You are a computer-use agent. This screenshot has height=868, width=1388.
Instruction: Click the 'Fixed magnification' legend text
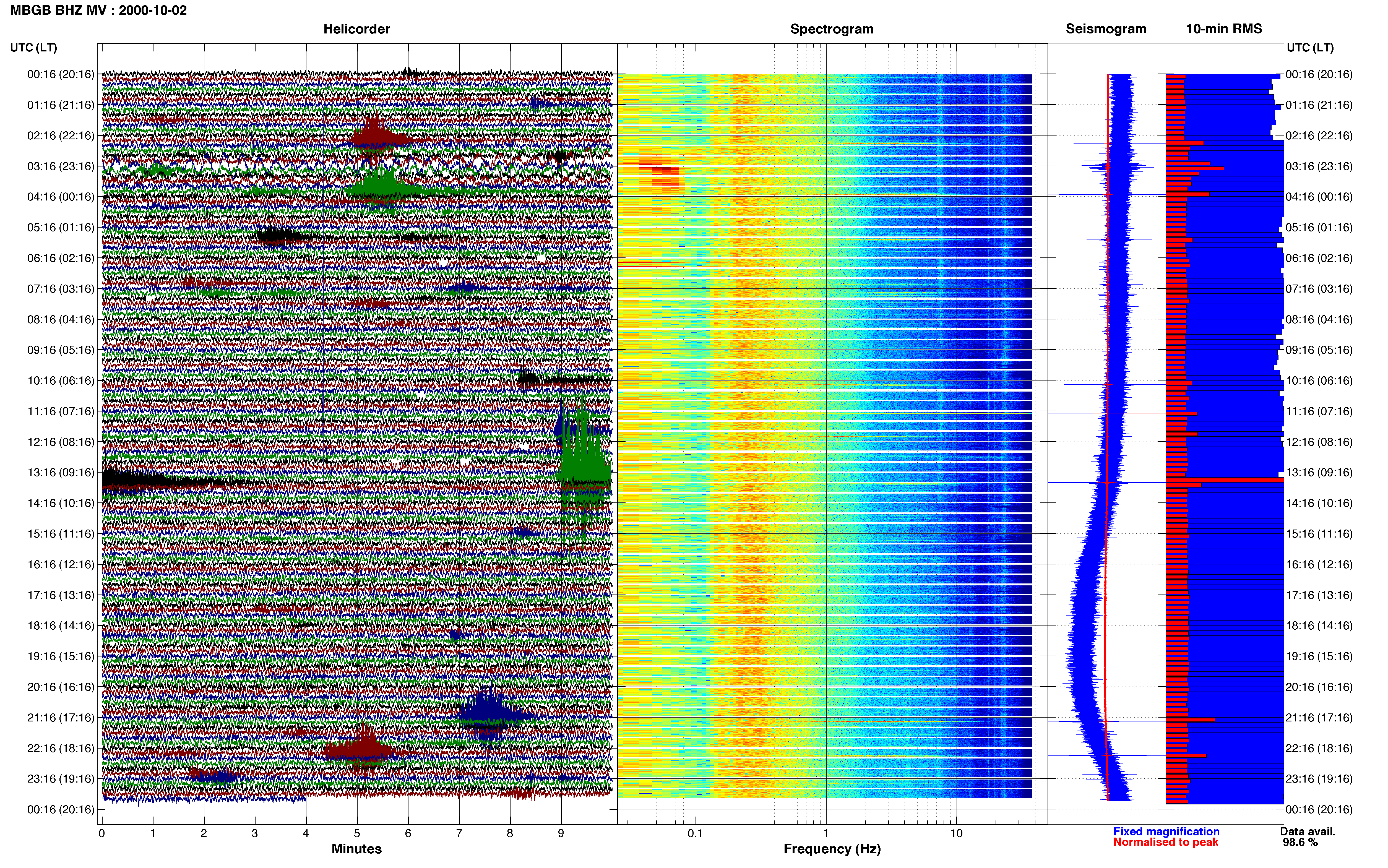(x=1166, y=831)
